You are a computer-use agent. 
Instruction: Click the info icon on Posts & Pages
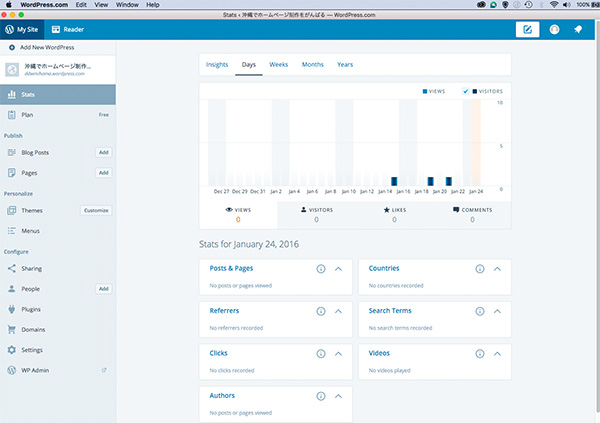(x=321, y=269)
